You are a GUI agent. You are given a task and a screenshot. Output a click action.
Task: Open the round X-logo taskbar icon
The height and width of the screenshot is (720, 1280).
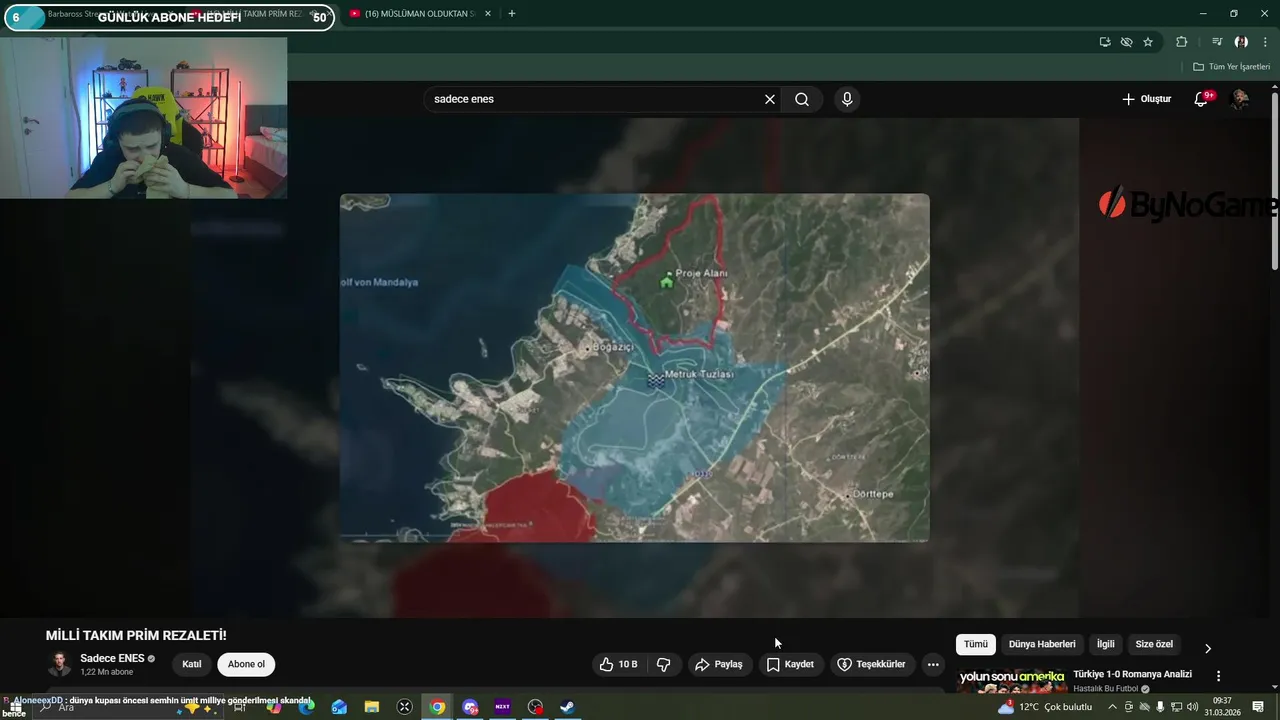click(405, 707)
